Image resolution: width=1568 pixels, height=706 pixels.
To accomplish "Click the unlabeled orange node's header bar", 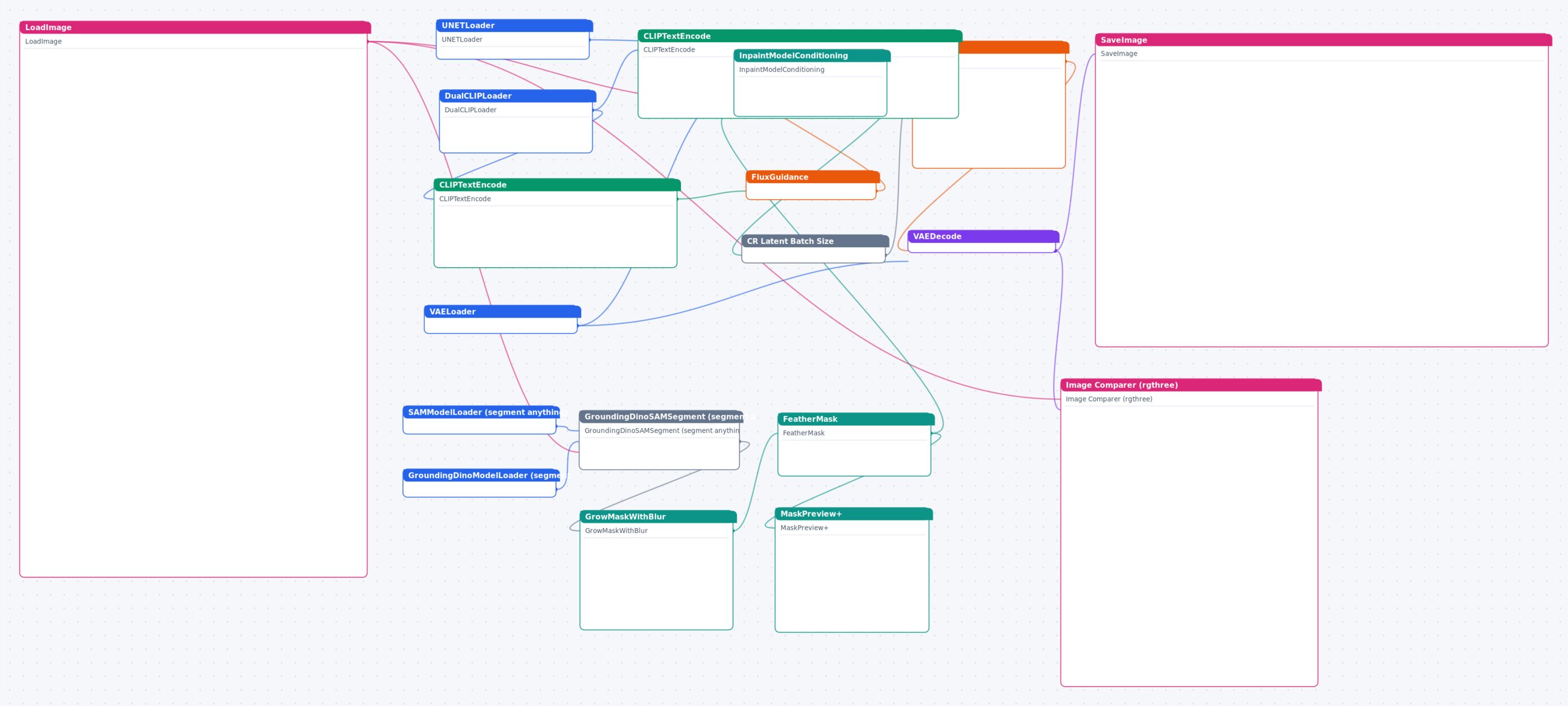I will tap(1014, 48).
